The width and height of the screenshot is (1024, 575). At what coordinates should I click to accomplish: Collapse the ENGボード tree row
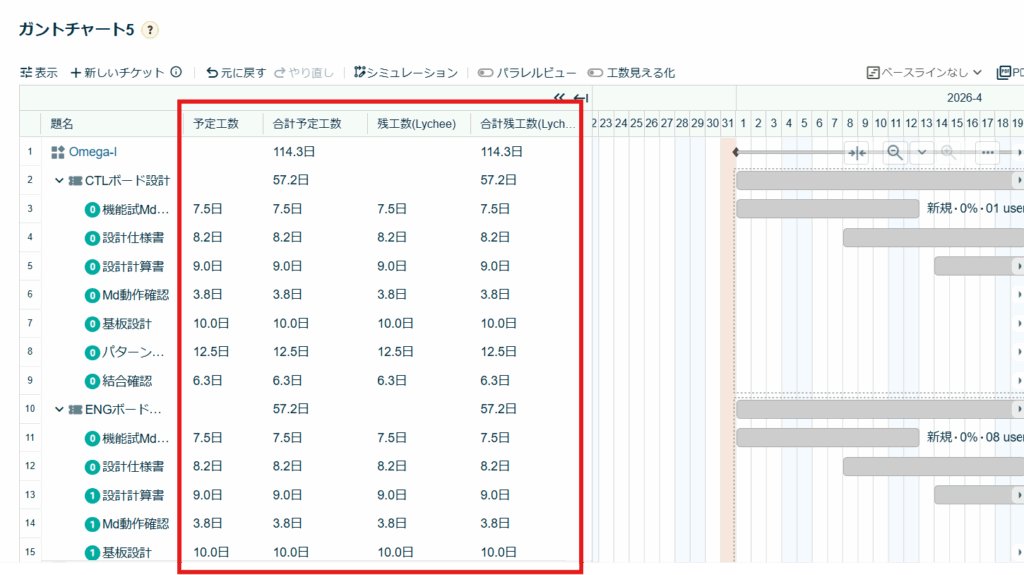(59, 410)
